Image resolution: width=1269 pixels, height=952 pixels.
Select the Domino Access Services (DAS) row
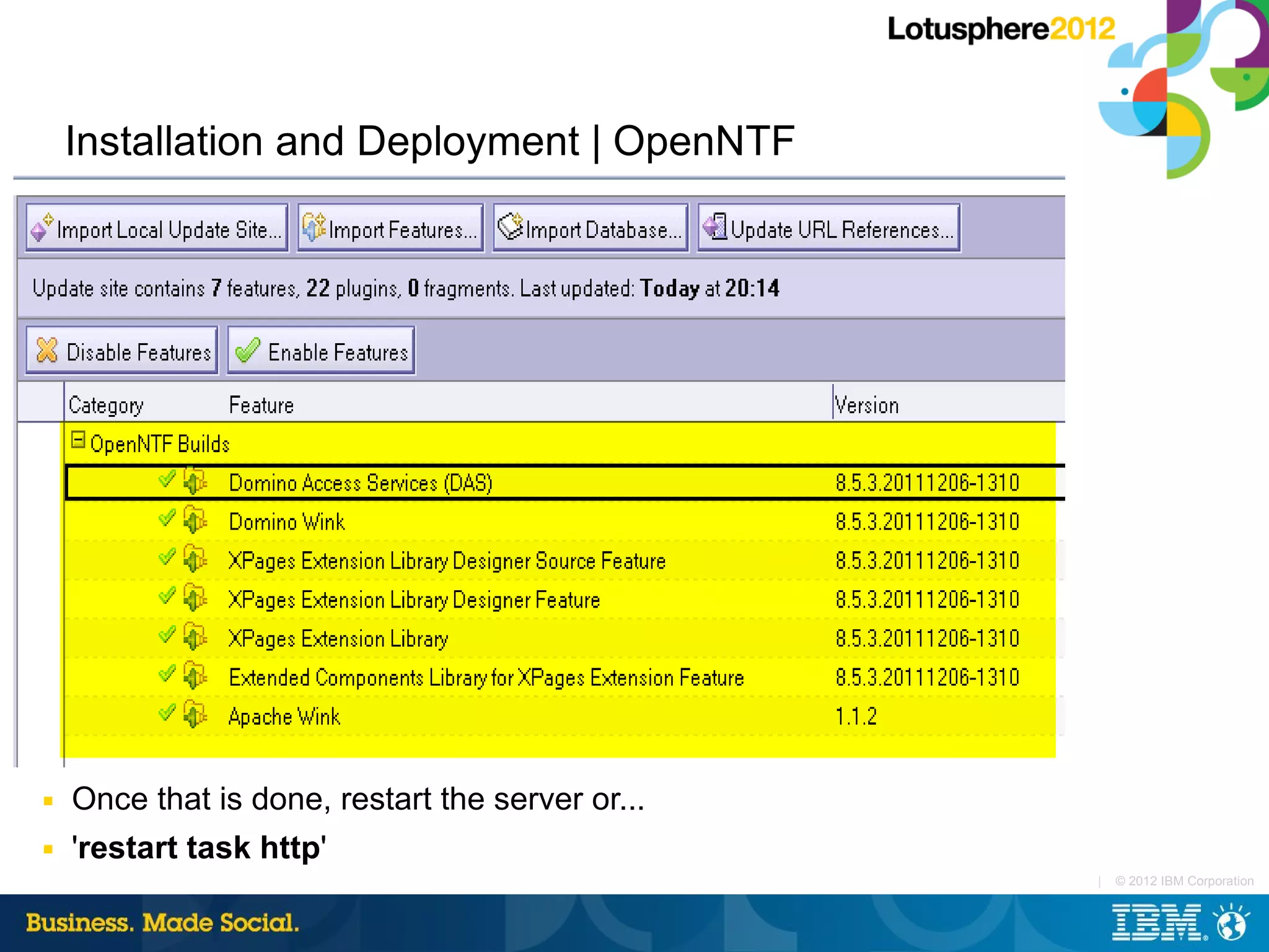pyautogui.click(x=565, y=482)
